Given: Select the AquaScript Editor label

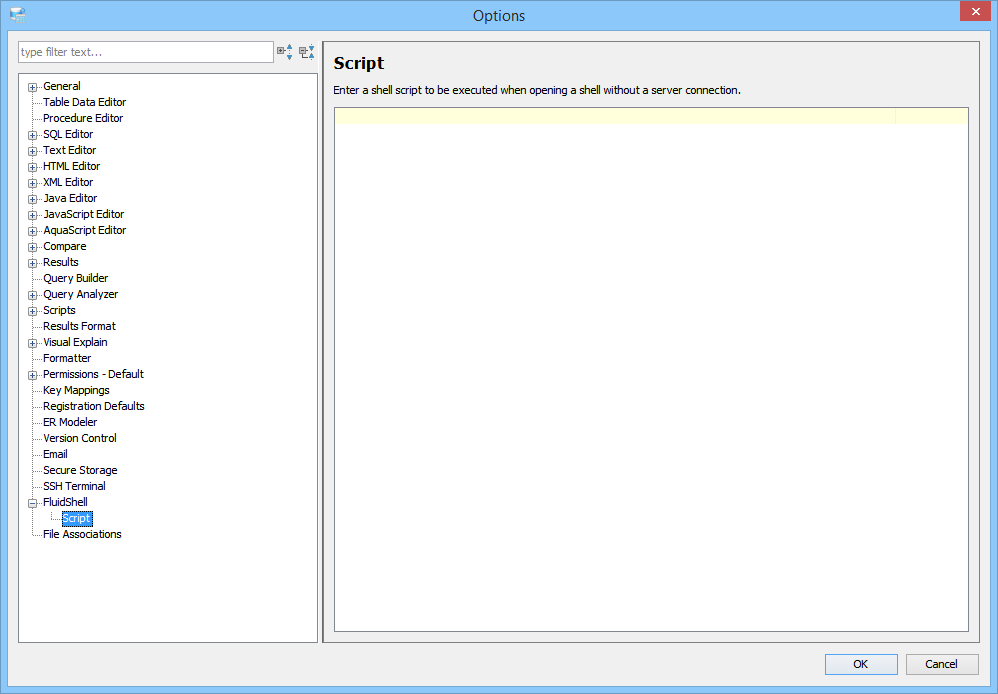Looking at the screenshot, I should (x=84, y=230).
